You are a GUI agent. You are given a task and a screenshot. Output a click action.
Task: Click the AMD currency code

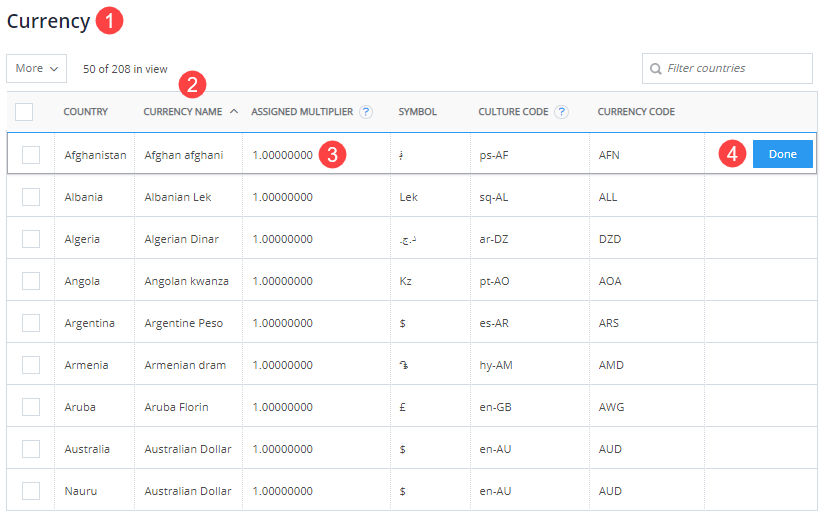tap(611, 365)
